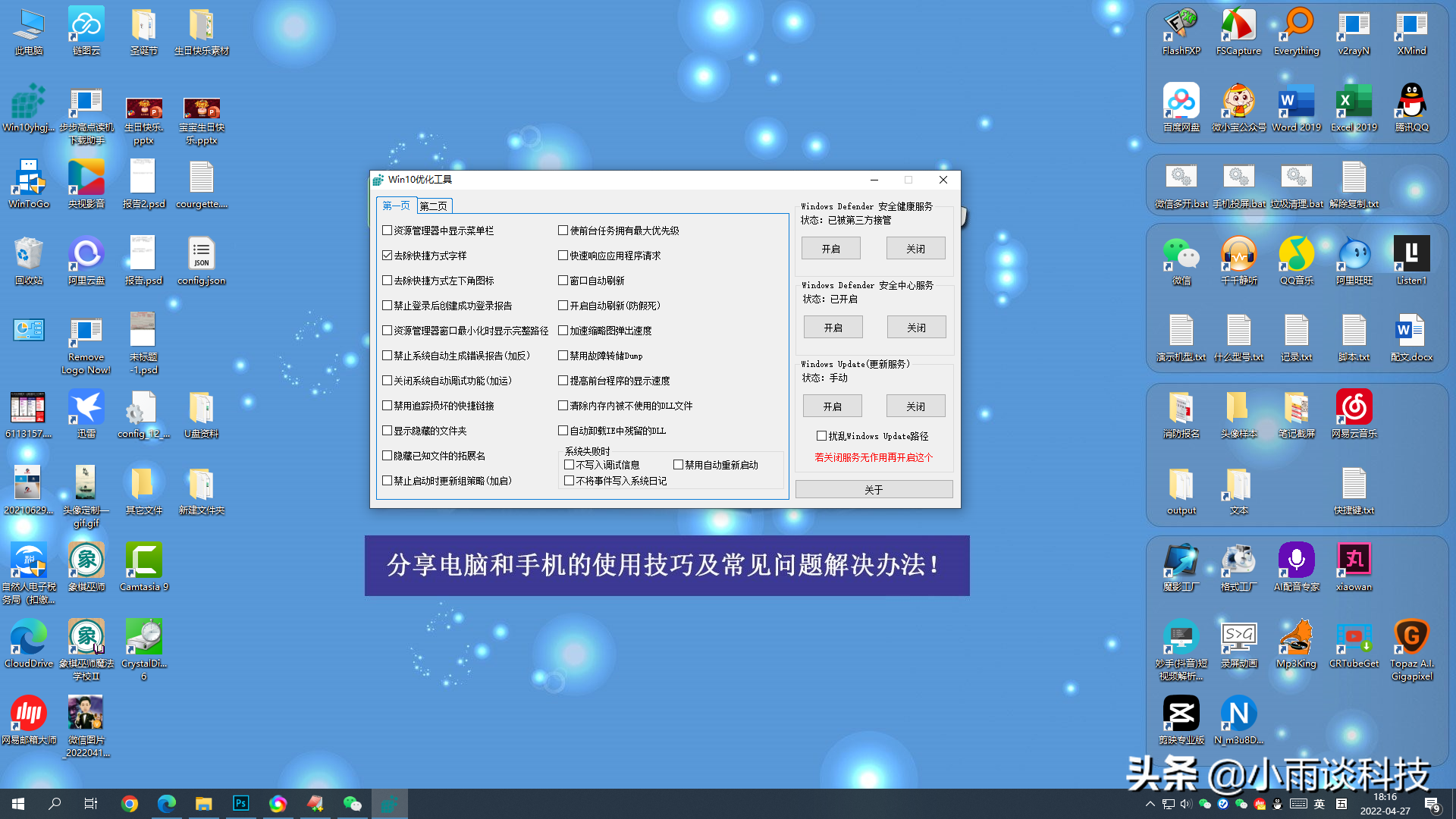Click 关于 button at bottom
1456x819 pixels.
[873, 489]
